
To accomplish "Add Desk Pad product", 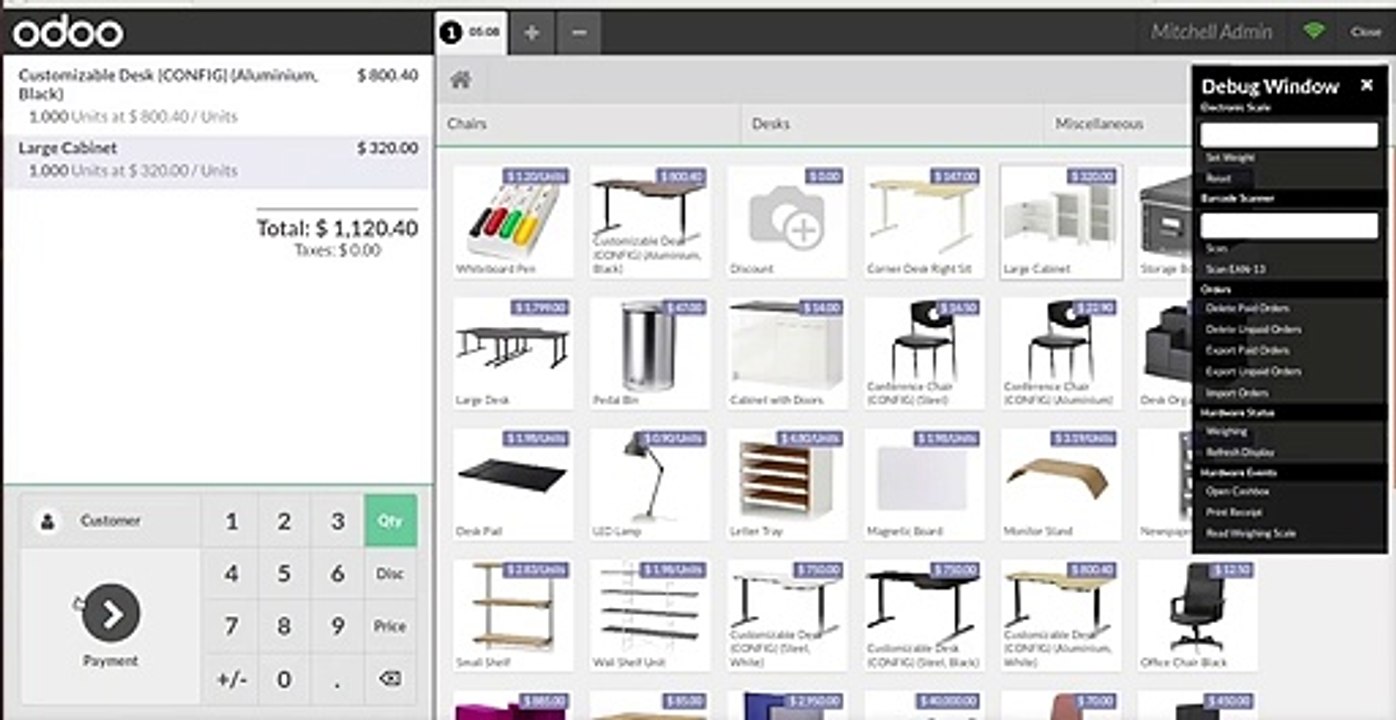I will (x=513, y=485).
